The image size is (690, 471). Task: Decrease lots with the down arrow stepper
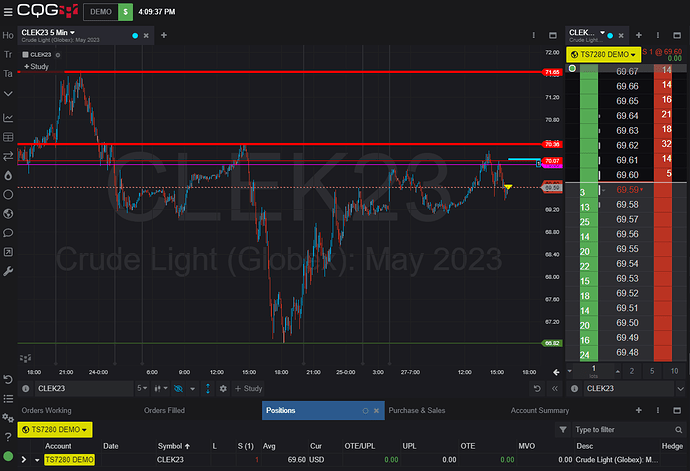click(x=569, y=371)
